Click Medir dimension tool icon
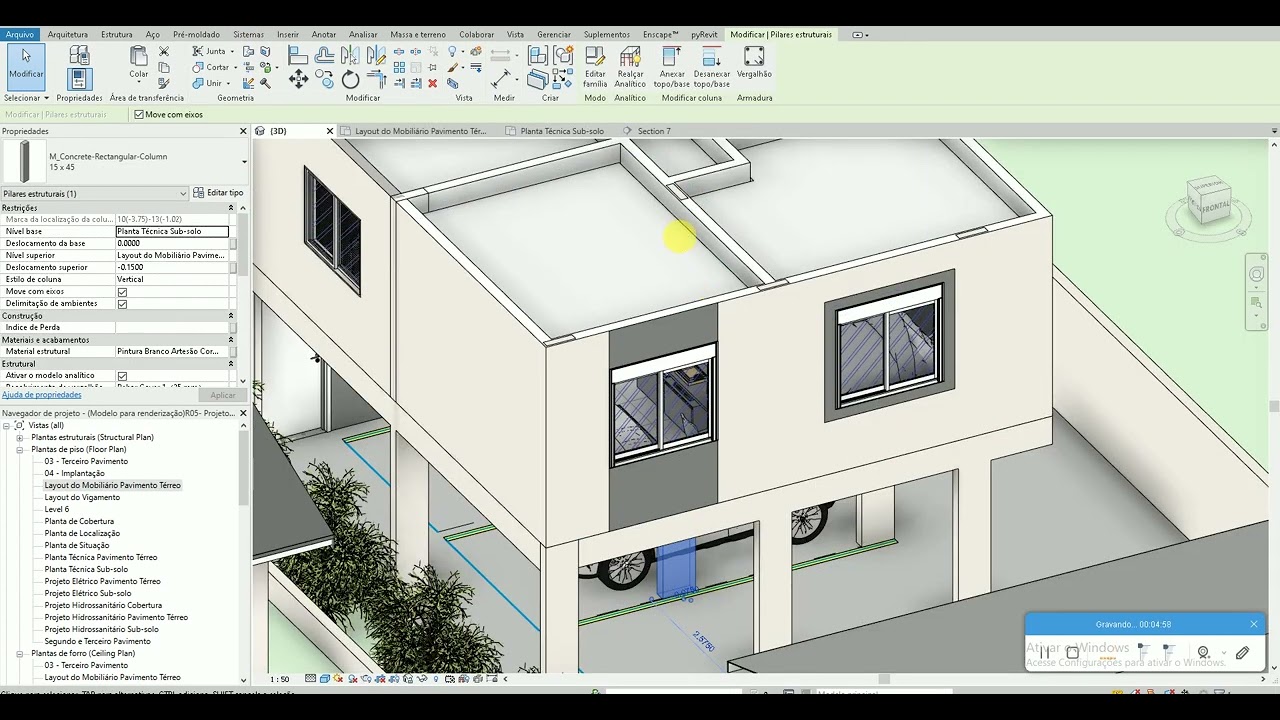Screen dimensions: 1280x720 [502, 78]
